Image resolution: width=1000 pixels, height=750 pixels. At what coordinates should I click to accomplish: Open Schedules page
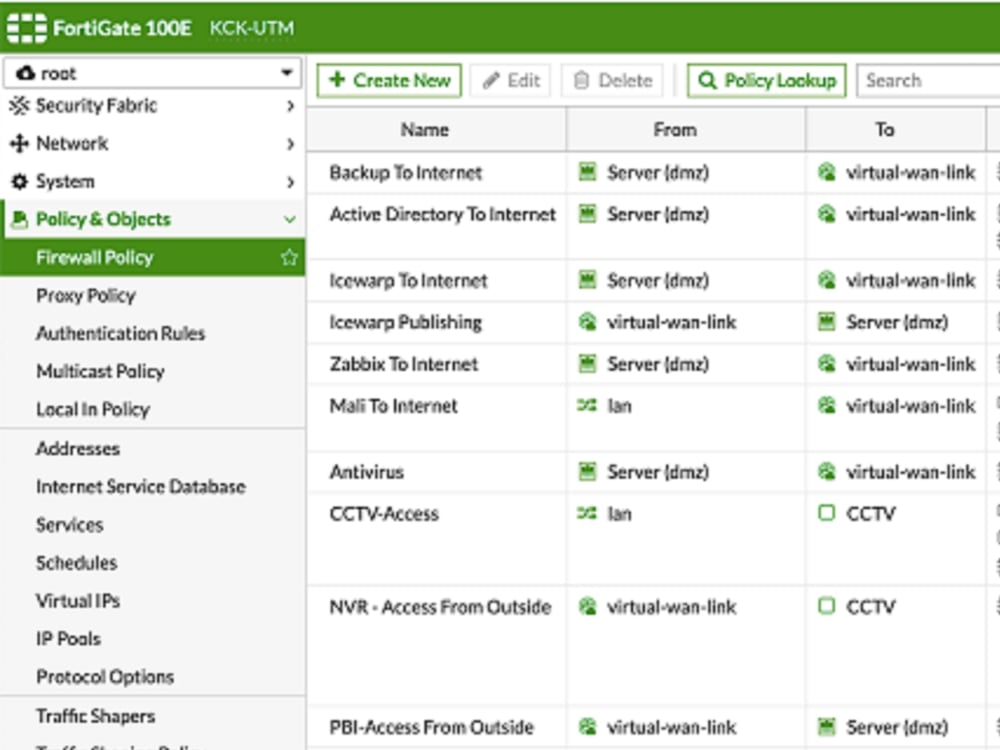pos(77,562)
